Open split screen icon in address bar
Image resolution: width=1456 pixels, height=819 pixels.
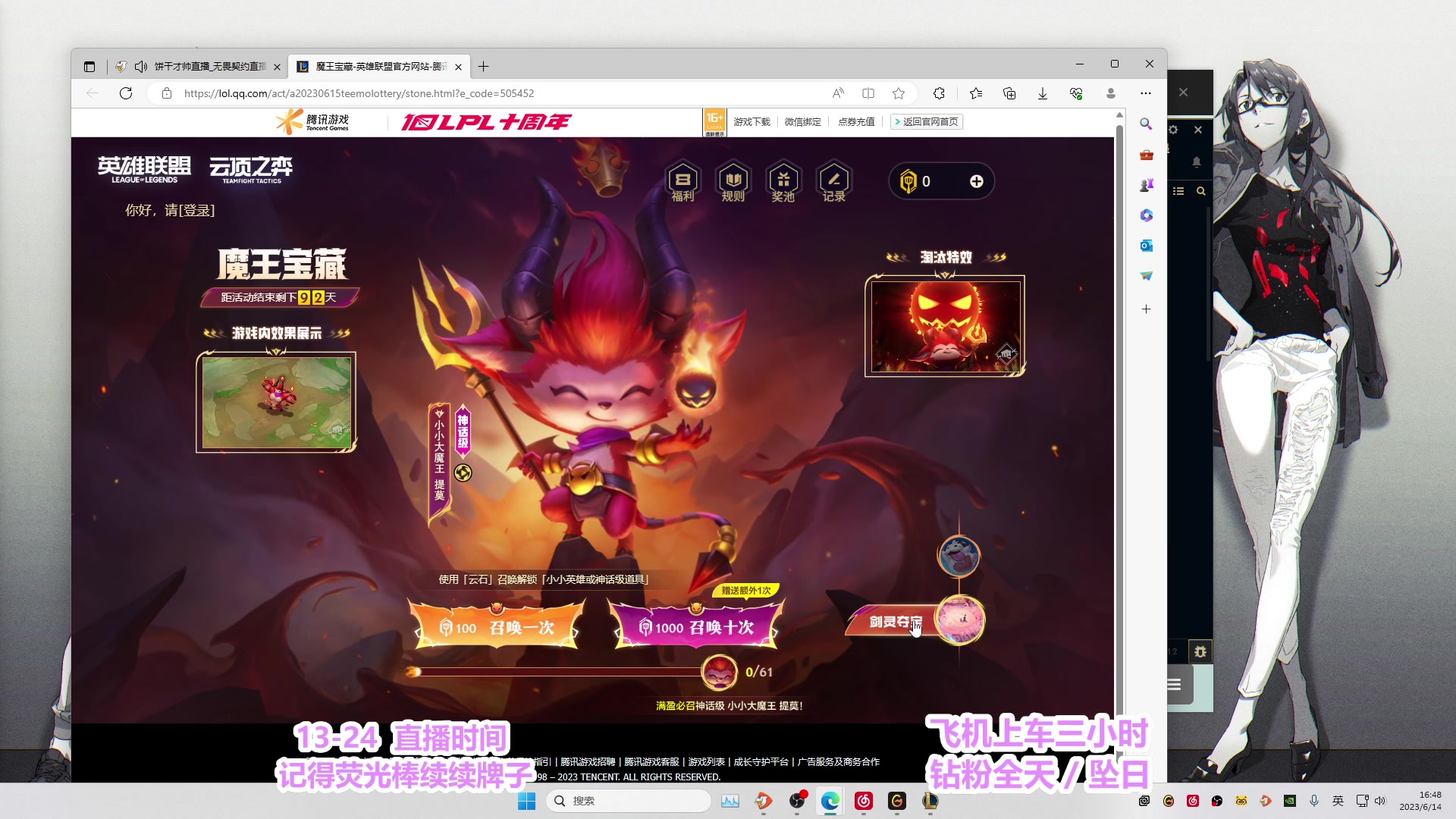pos(868,93)
